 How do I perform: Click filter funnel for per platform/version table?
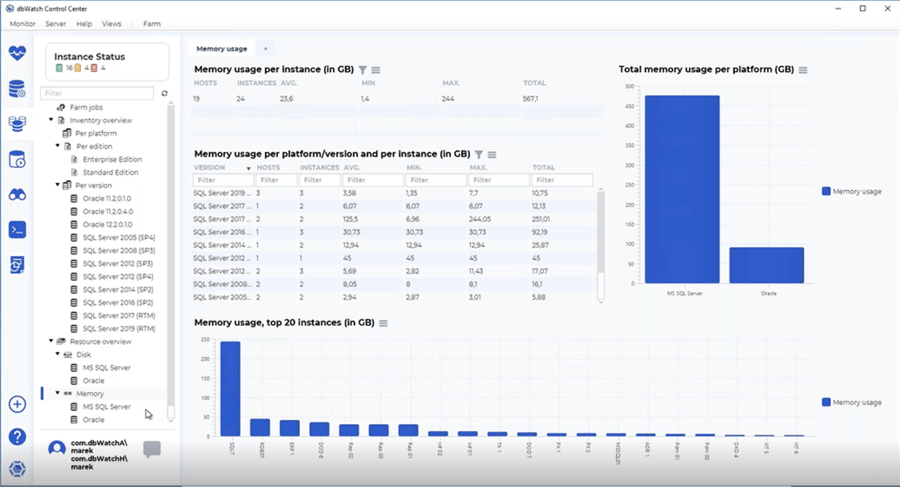coord(479,154)
